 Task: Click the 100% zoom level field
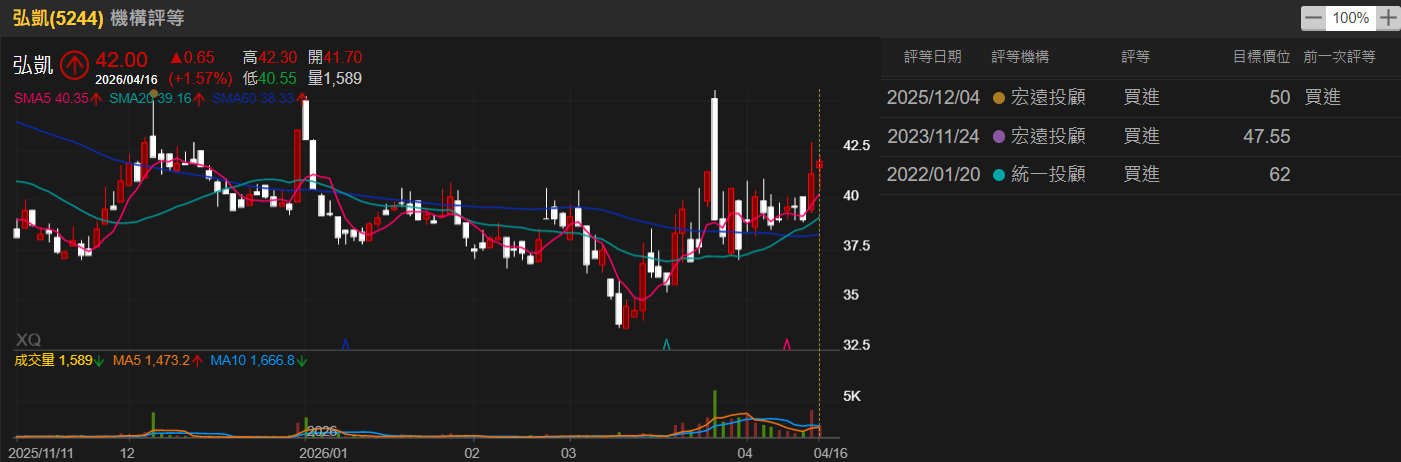click(1350, 18)
